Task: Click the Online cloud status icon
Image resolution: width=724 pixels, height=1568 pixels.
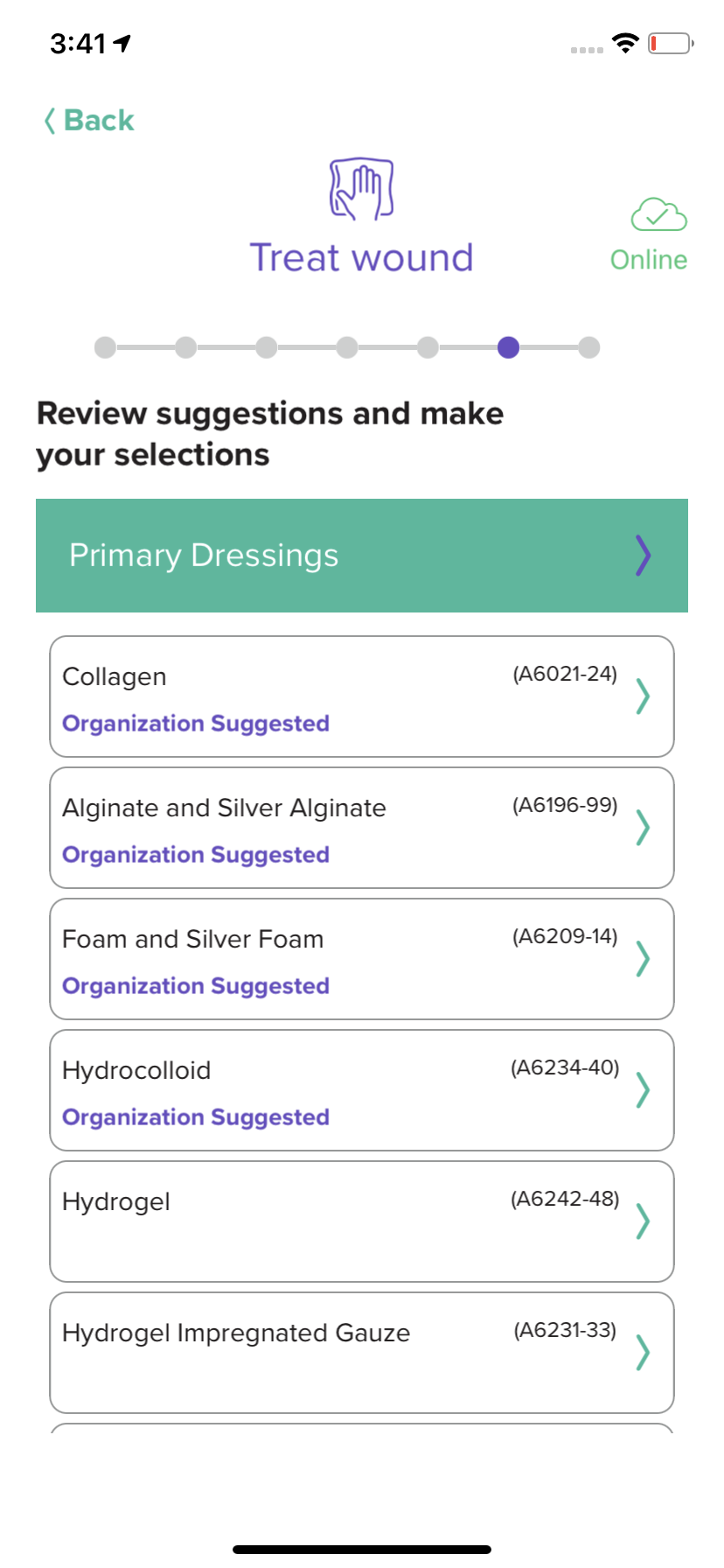Action: [x=659, y=214]
